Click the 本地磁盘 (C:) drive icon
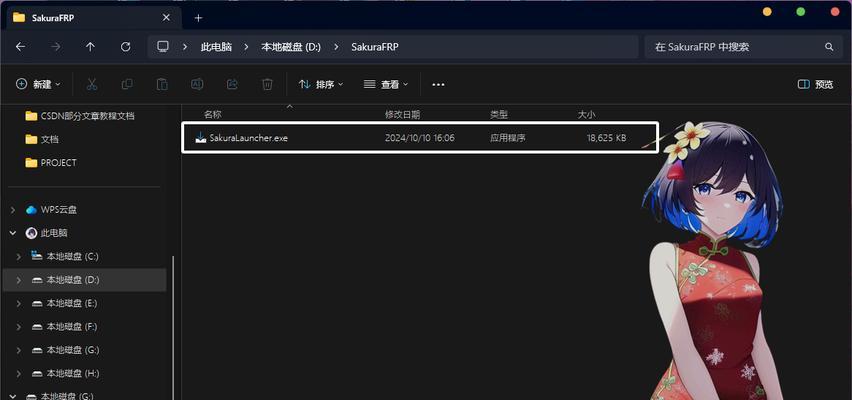The image size is (852, 400). pos(37,256)
